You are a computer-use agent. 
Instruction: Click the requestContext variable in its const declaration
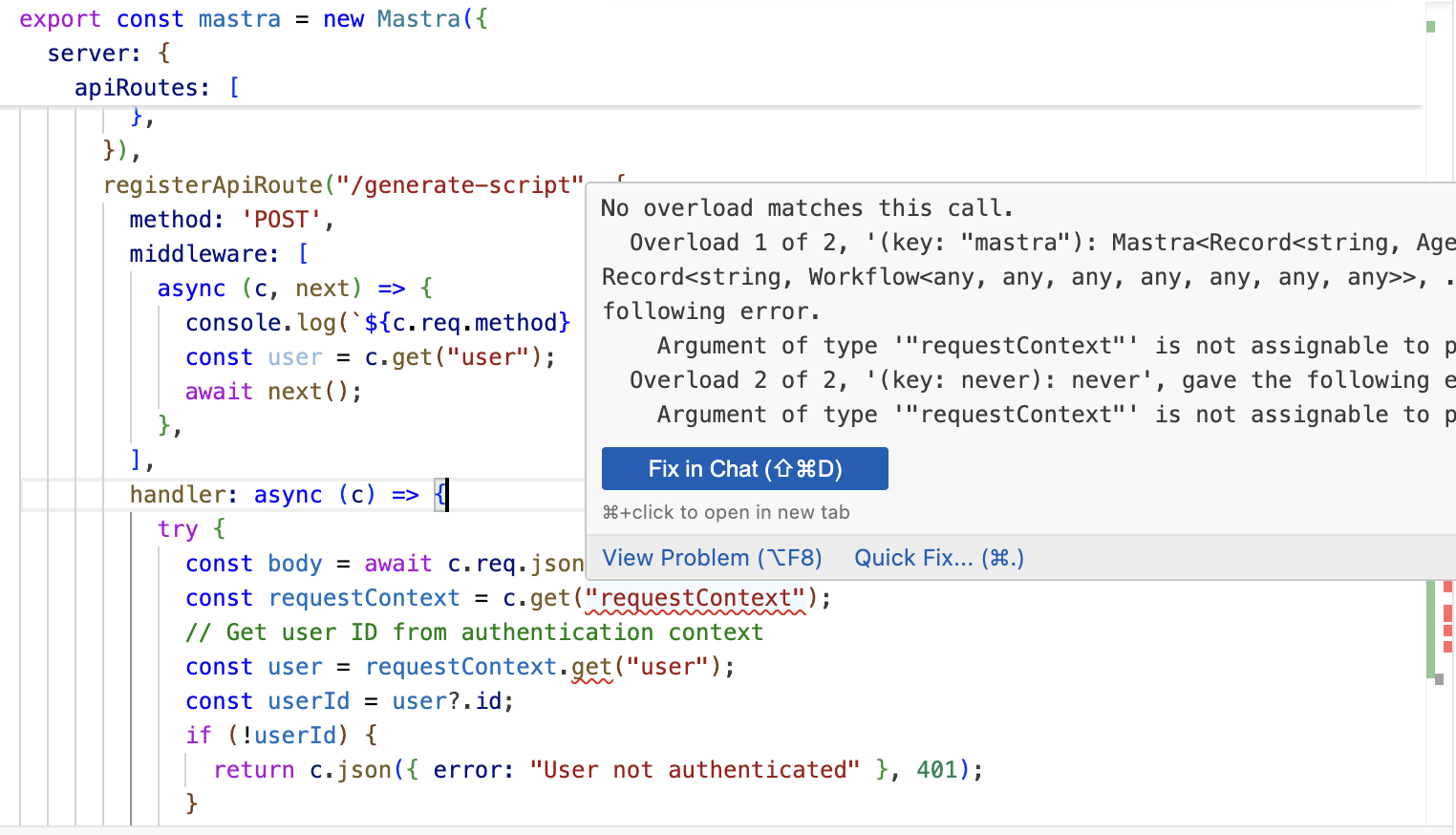click(364, 598)
